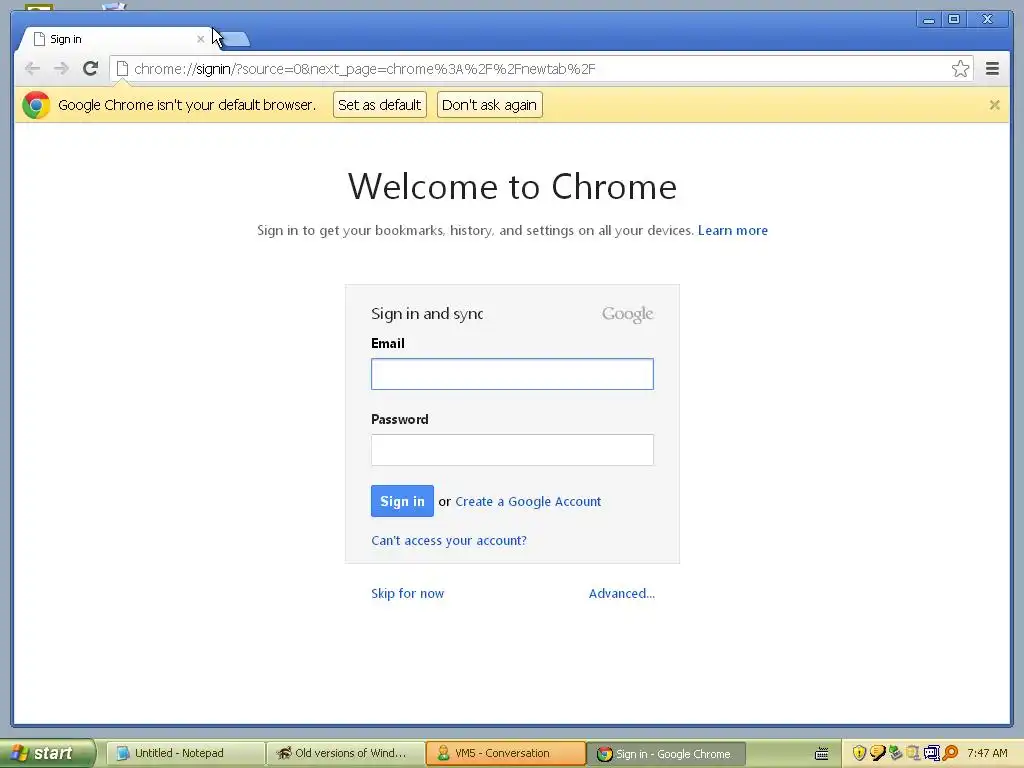Click the orange chat bubble tray icon
1024x768 pixels.
click(x=877, y=753)
